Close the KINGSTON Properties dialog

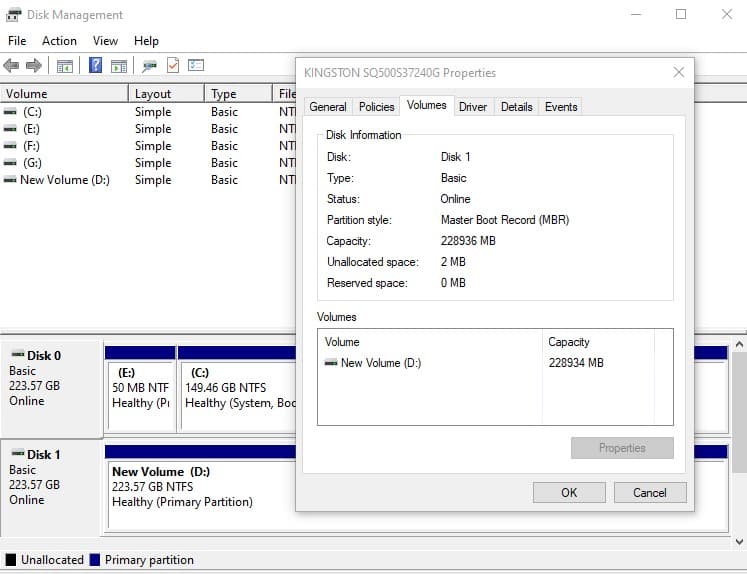pyautogui.click(x=678, y=73)
